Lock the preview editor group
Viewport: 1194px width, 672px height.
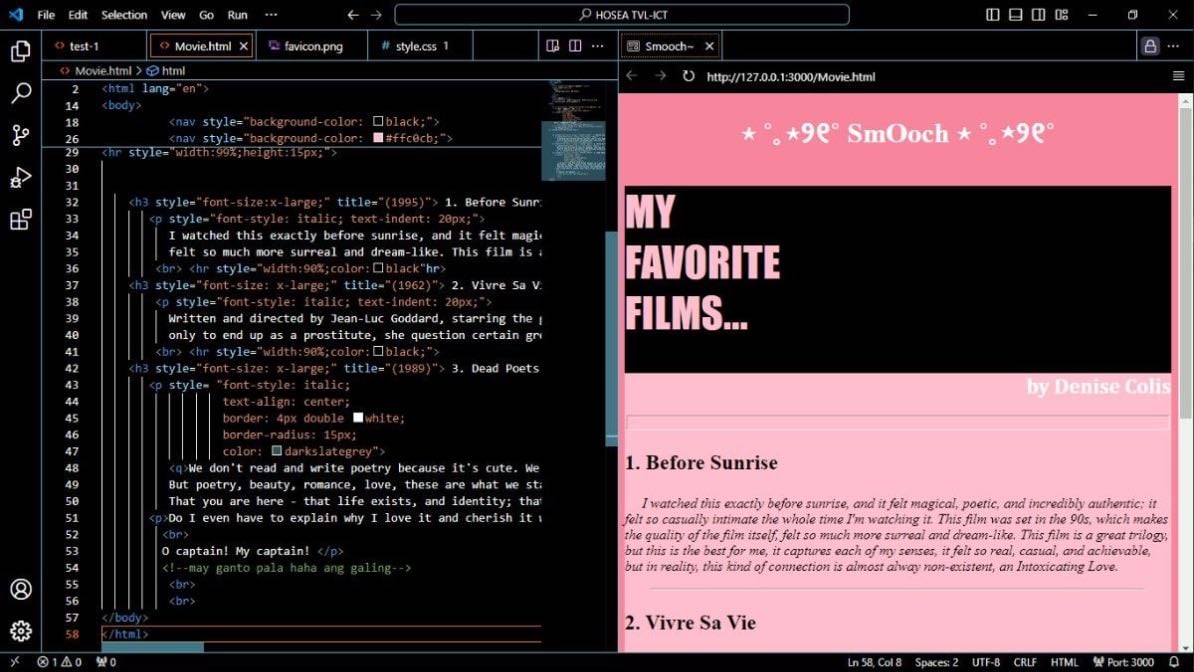tap(1150, 46)
